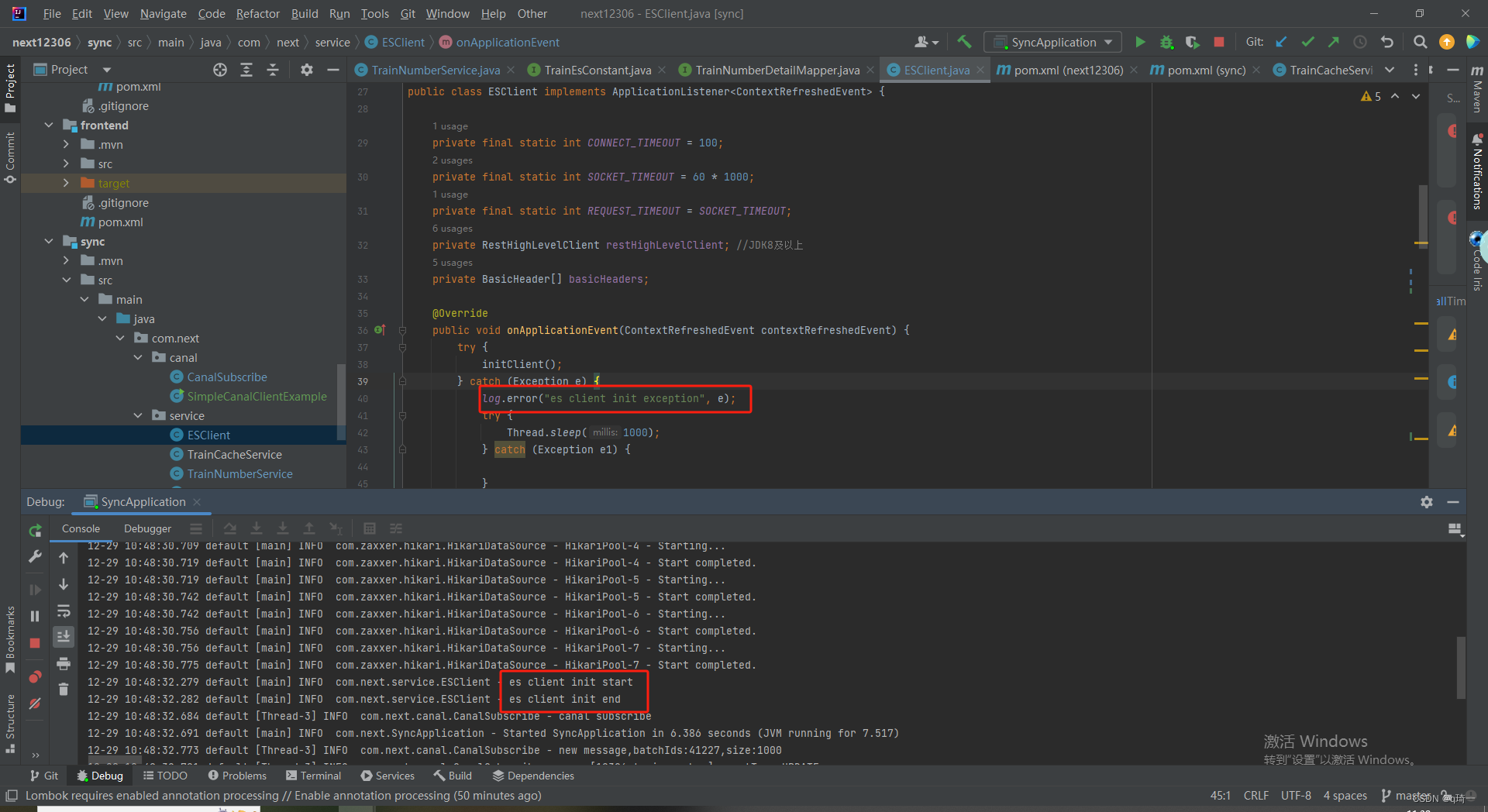Switch to Debugger tab
This screenshot has width=1488, height=812.
pyautogui.click(x=147, y=528)
